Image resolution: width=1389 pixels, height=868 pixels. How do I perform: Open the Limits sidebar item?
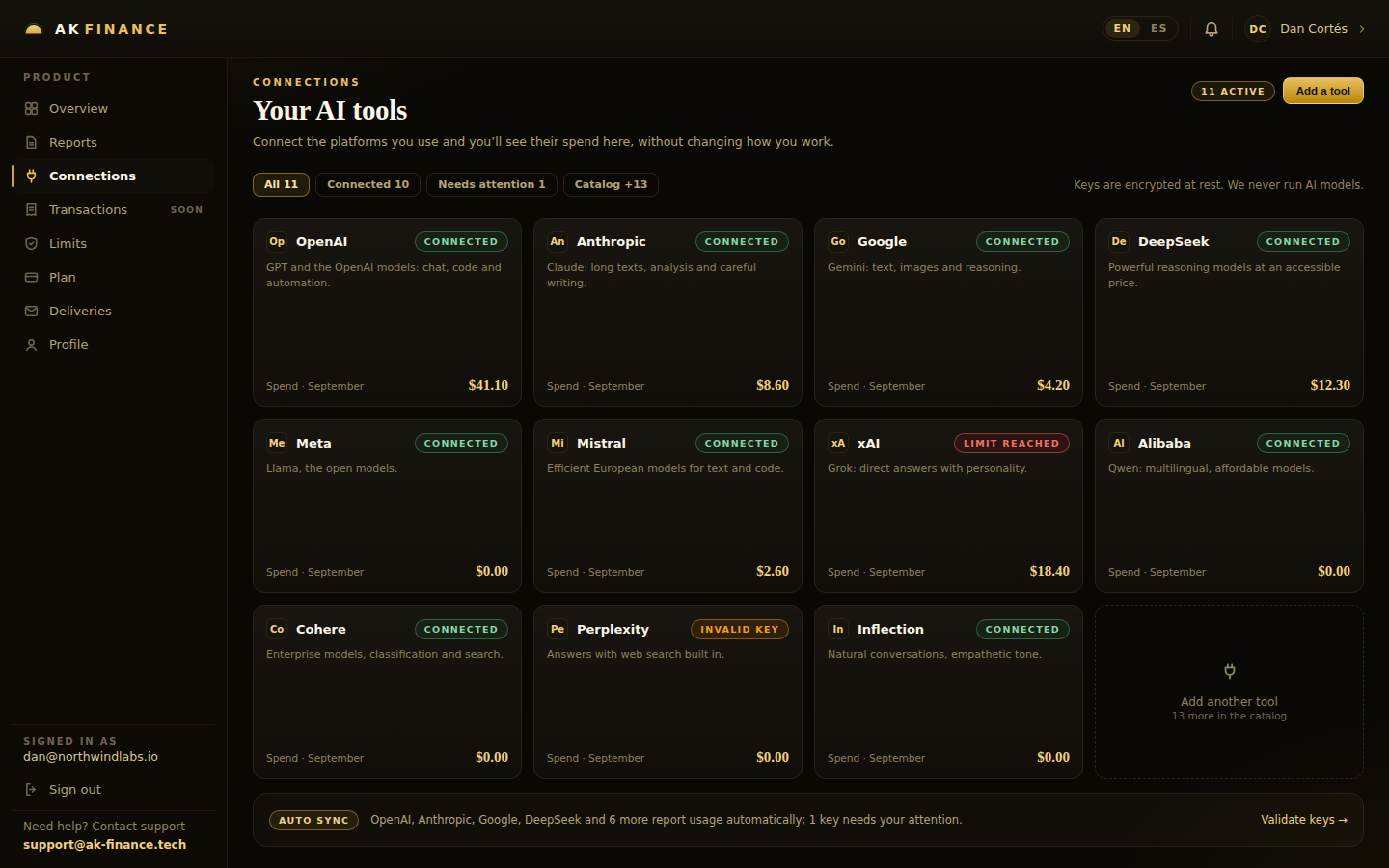tap(113, 244)
